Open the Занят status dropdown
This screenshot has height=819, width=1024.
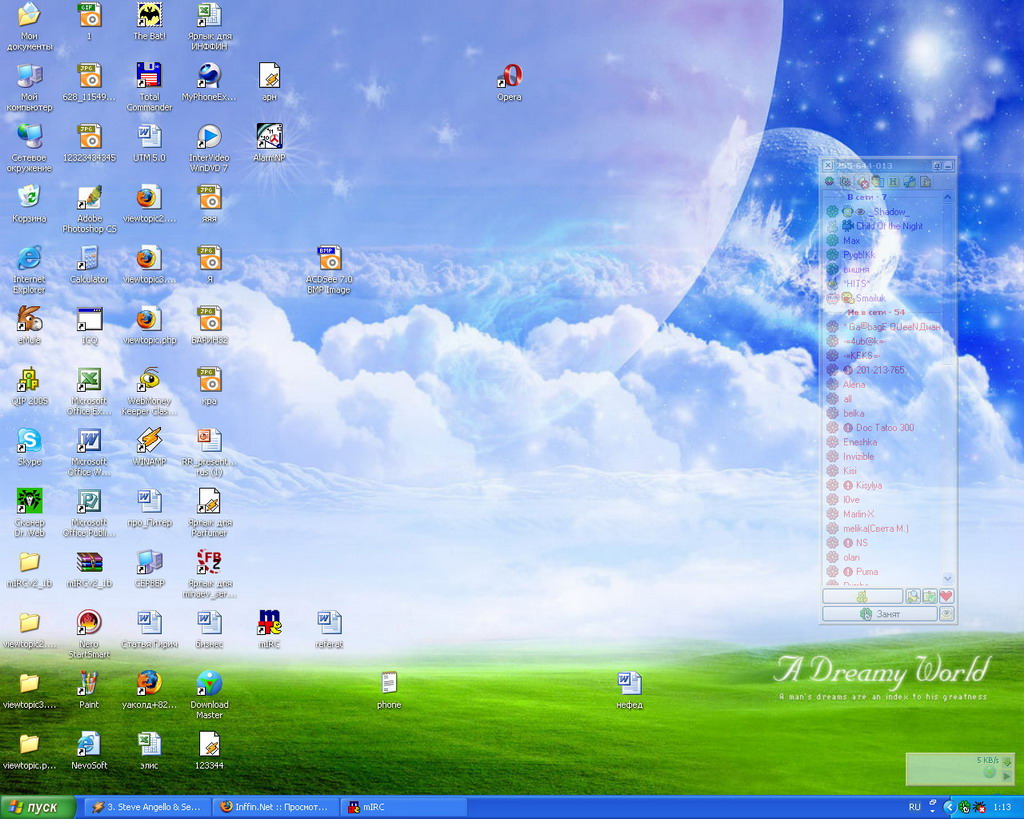pyautogui.click(x=880, y=614)
